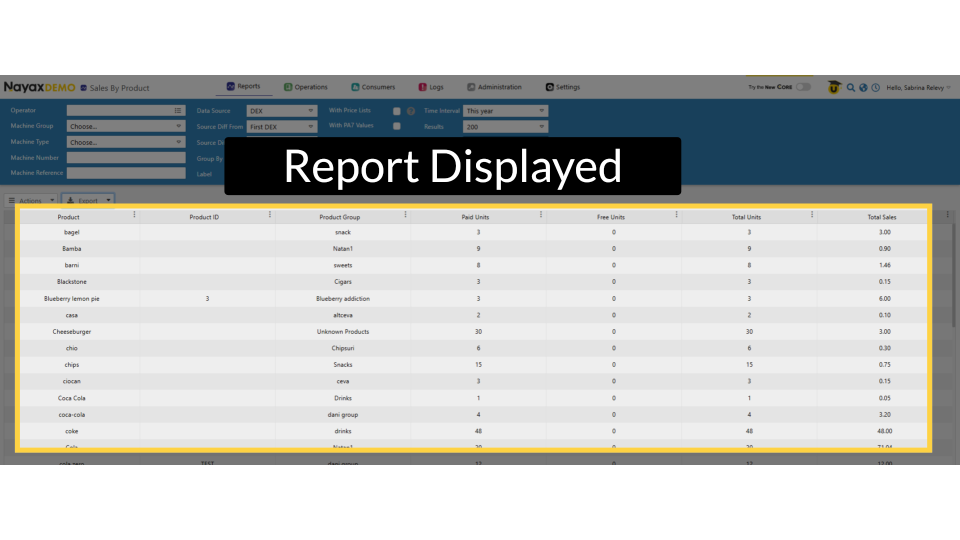
Task: Expand the Data Source dropdown
Action: tap(281, 111)
